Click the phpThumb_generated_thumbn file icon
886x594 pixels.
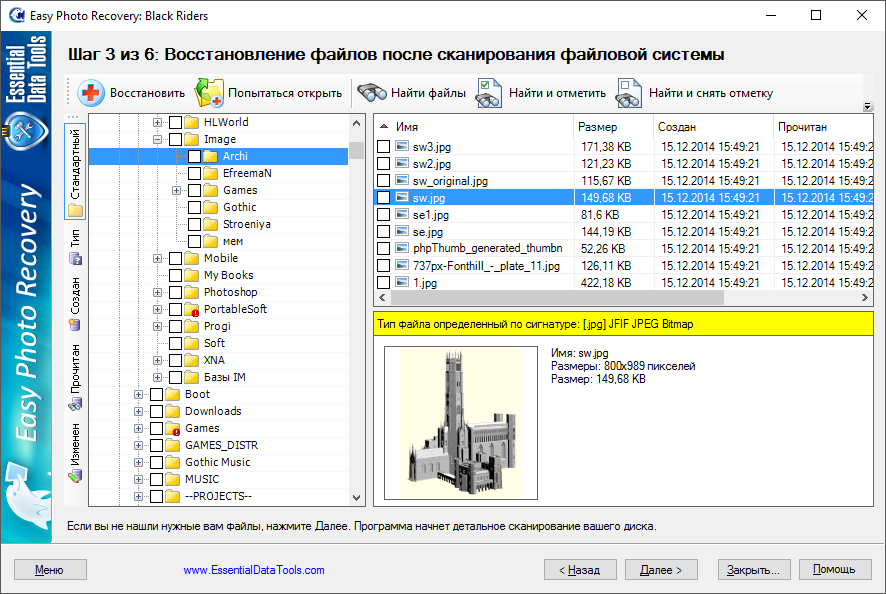coord(402,248)
